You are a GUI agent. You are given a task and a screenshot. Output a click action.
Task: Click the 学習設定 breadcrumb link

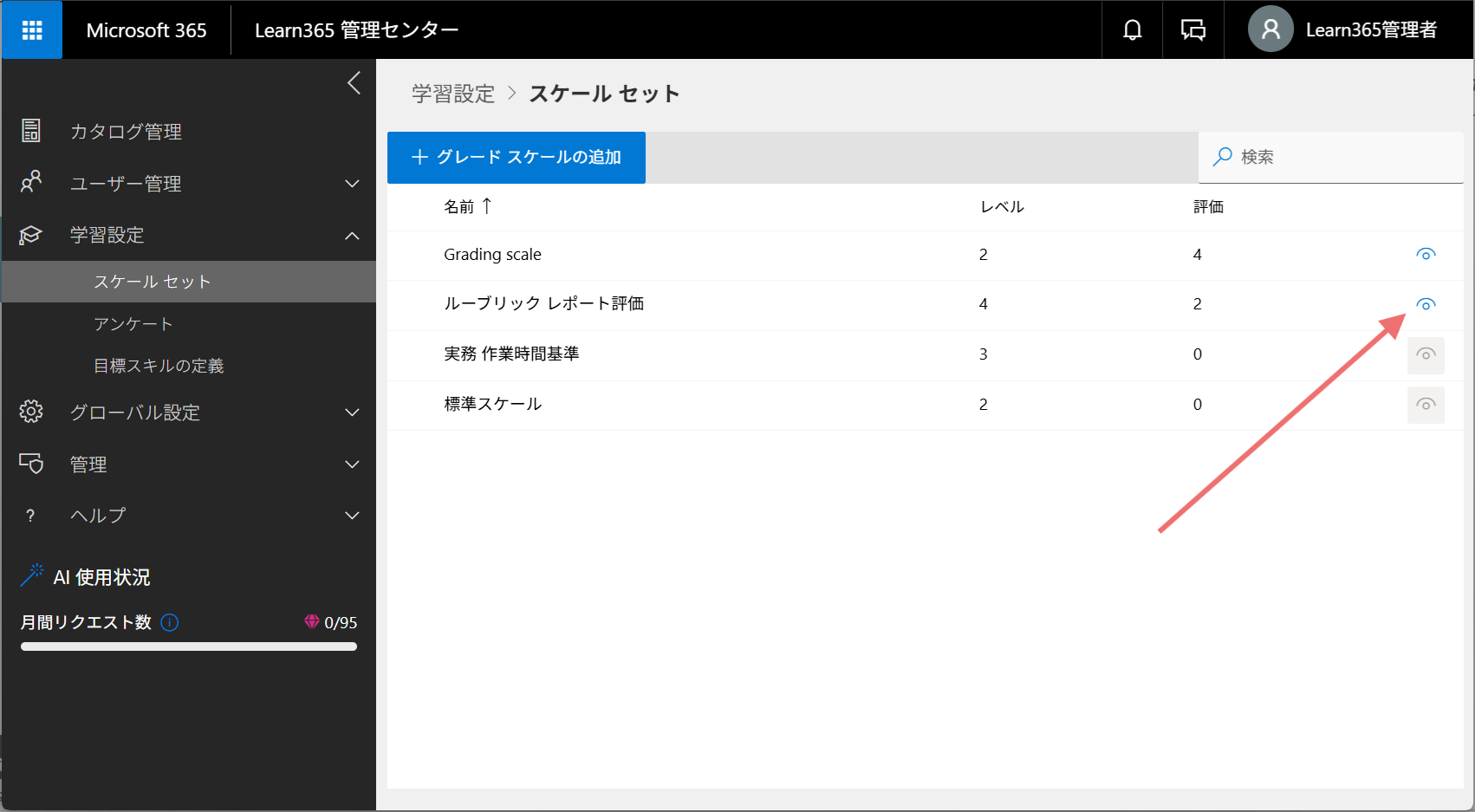[453, 94]
